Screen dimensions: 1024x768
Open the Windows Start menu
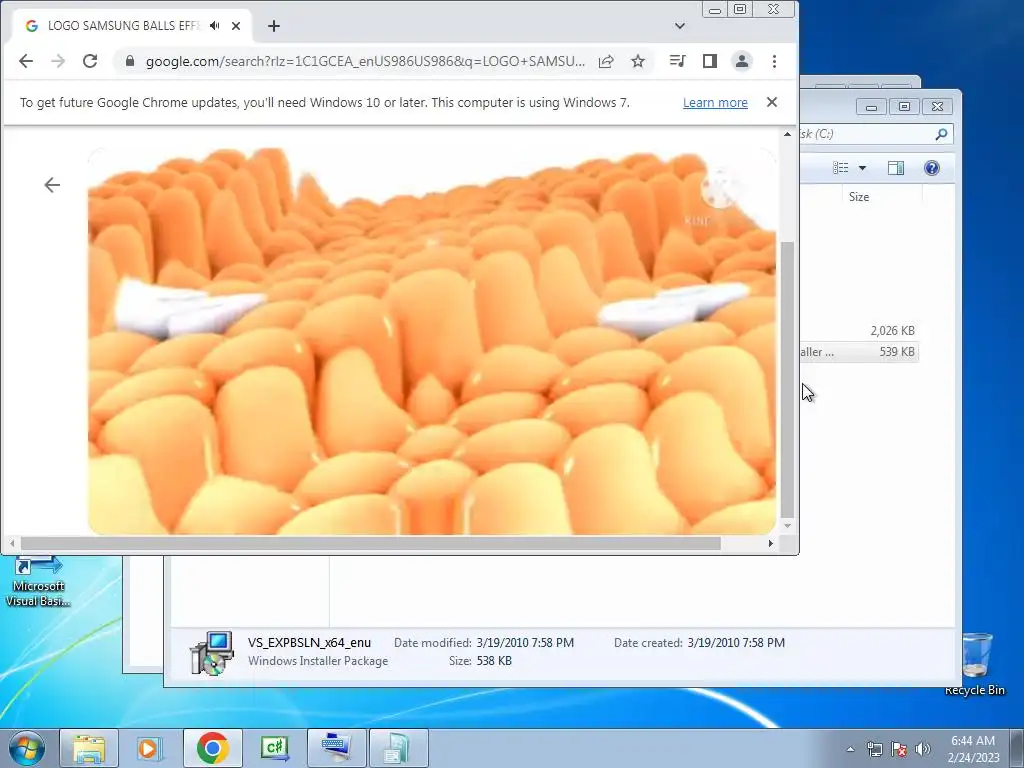(26, 748)
